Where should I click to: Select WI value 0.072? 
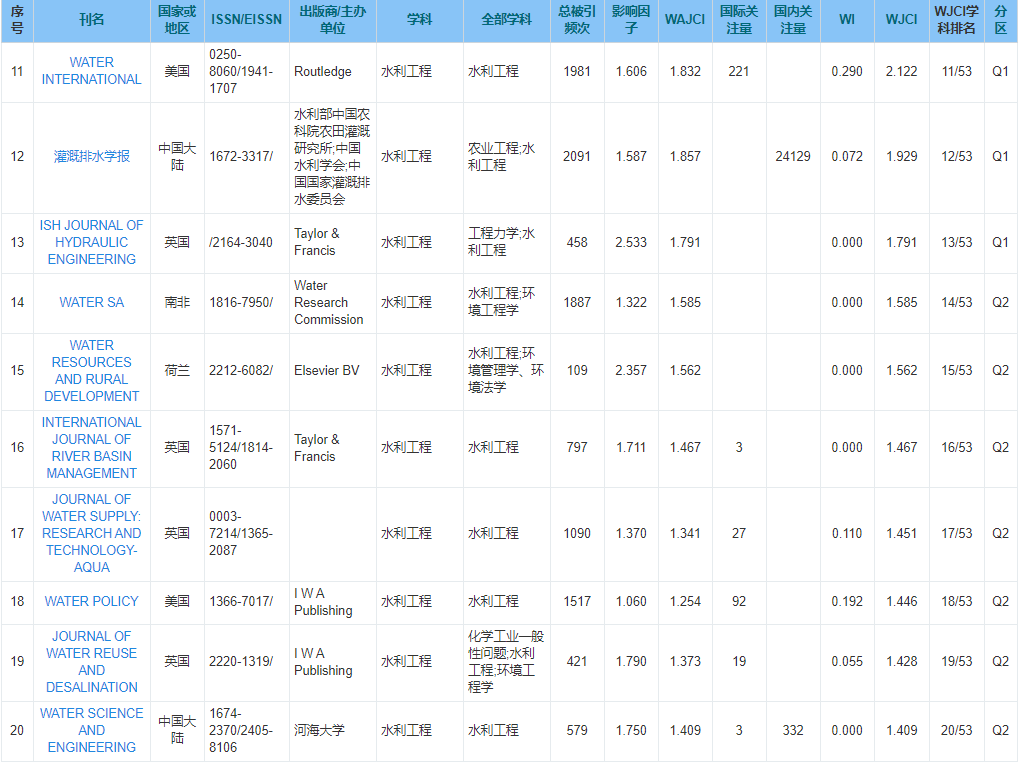pos(847,157)
